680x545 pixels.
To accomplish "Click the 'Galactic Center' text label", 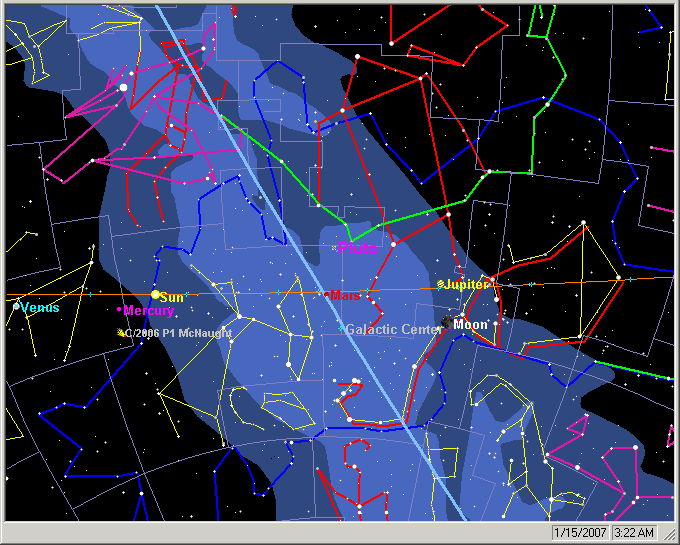I will point(393,330).
